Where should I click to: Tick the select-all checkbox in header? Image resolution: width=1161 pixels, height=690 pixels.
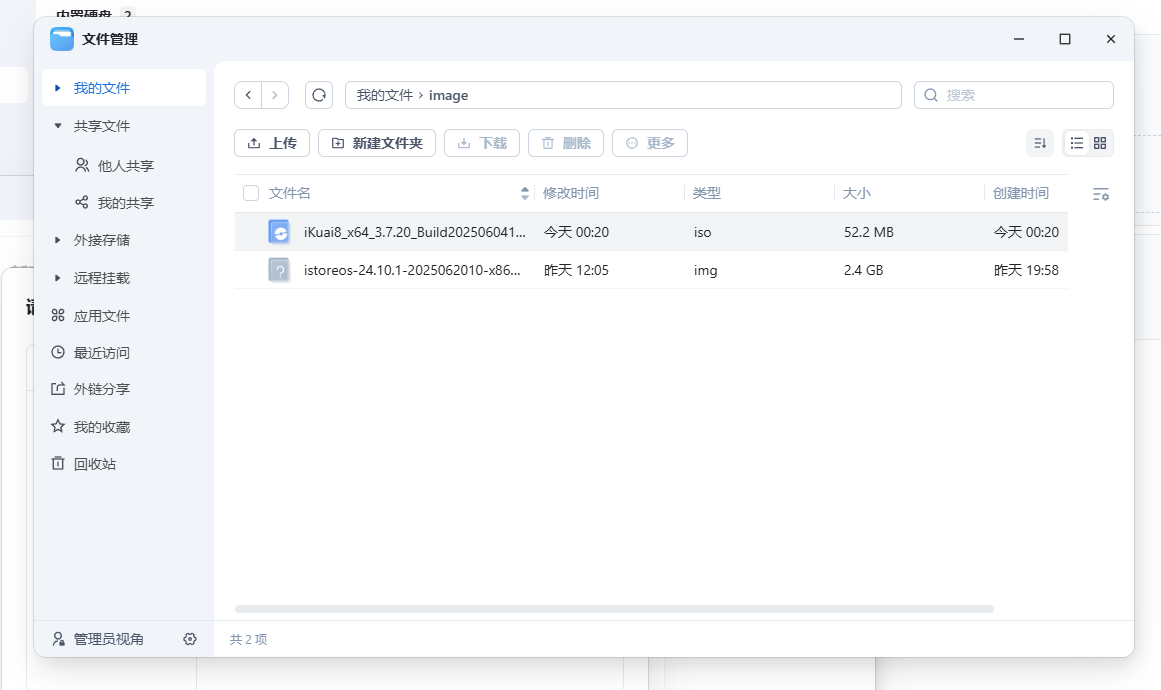tap(251, 193)
